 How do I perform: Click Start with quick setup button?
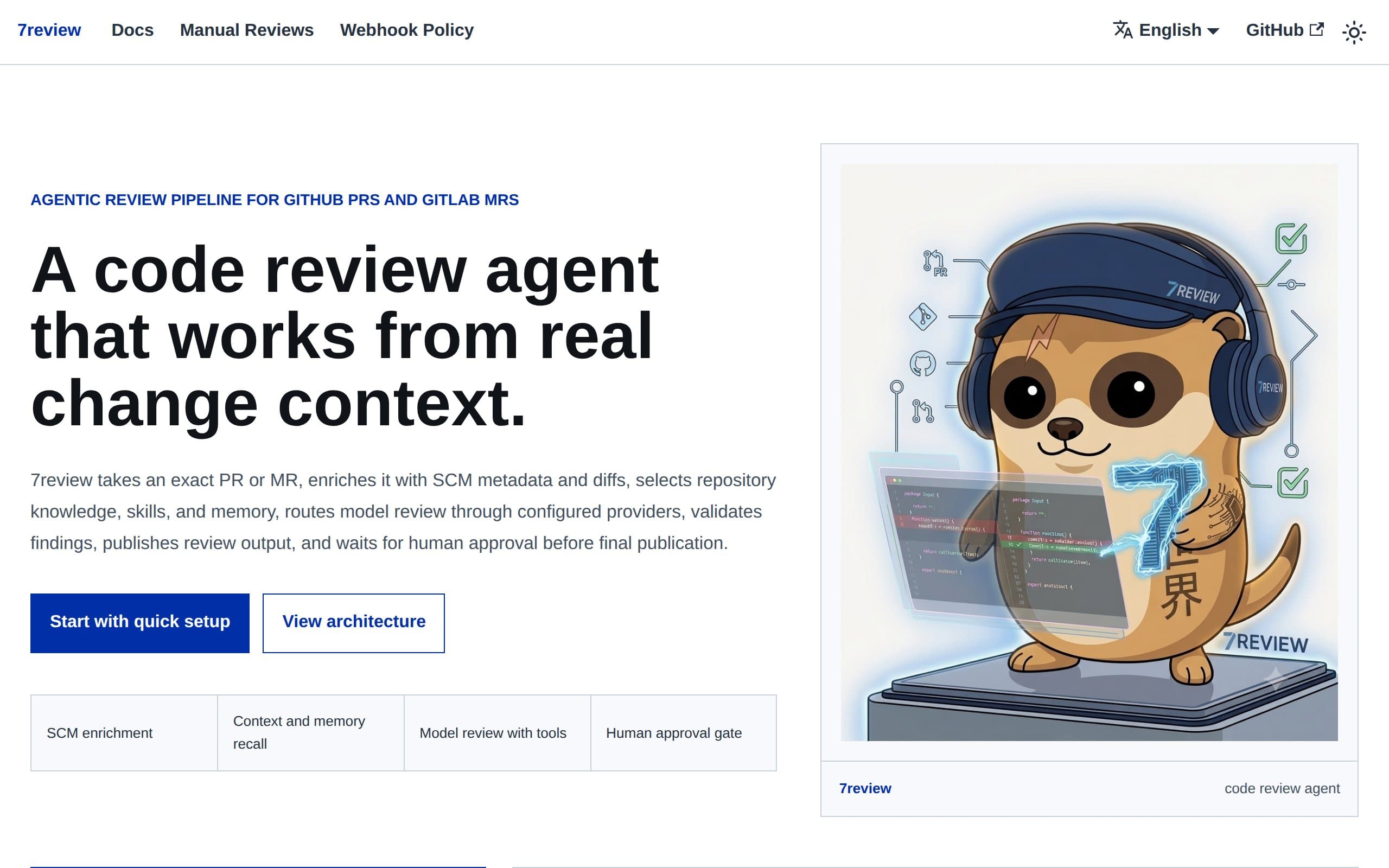click(x=140, y=623)
